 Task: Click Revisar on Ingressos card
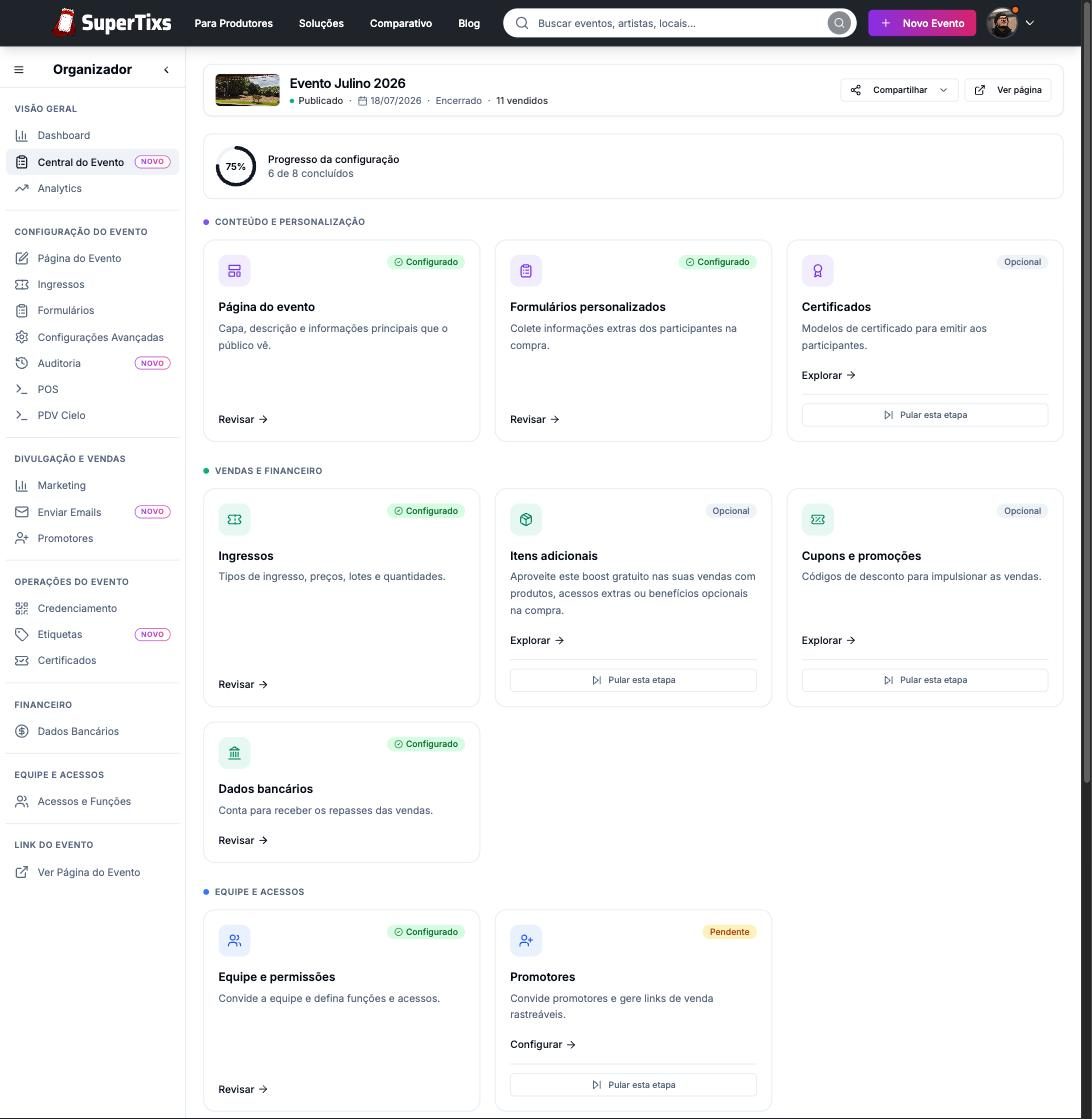(243, 684)
